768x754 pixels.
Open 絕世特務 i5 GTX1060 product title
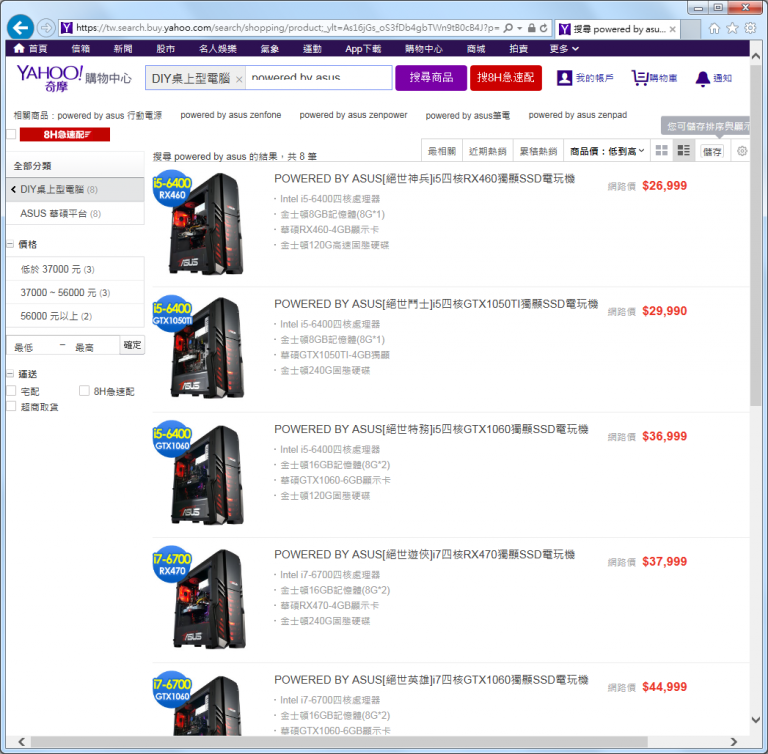[x=431, y=429]
